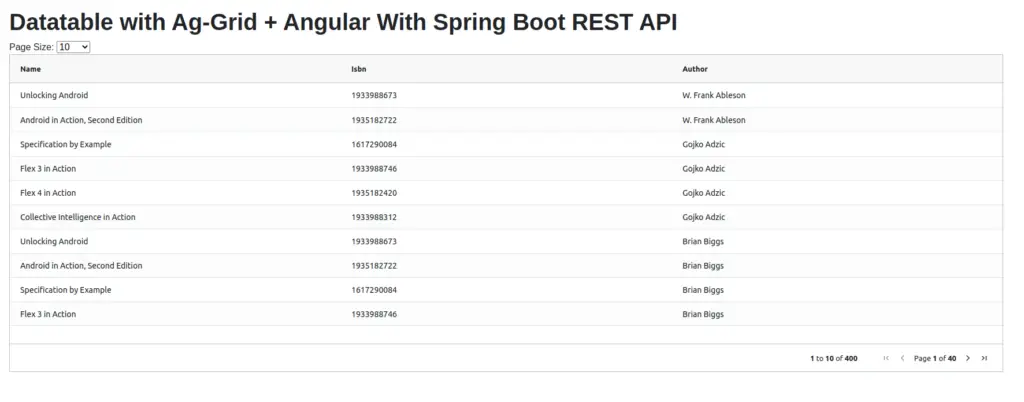This screenshot has height=402, width=1024.
Task: Click the Page 1 of 40 indicator
Action: click(x=935, y=358)
